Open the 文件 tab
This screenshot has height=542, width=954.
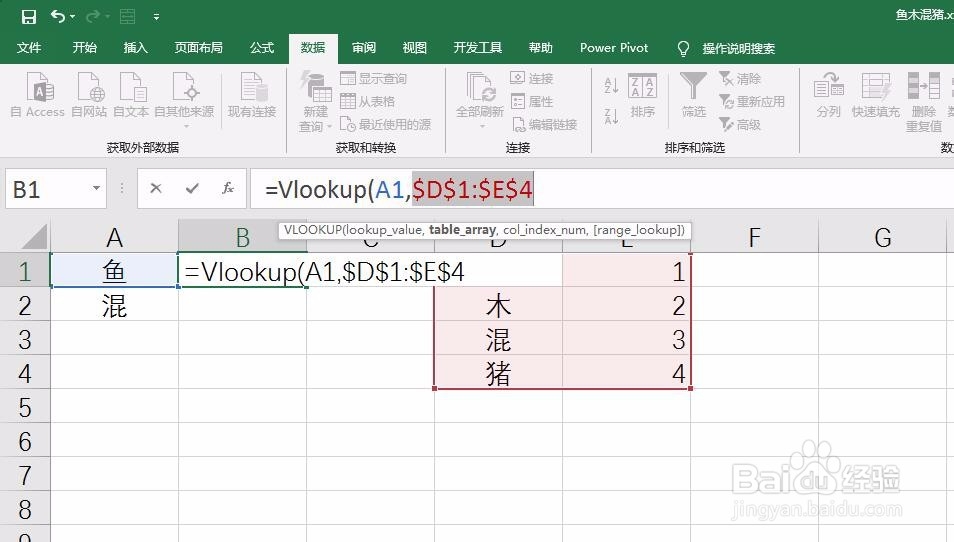[x=29, y=47]
